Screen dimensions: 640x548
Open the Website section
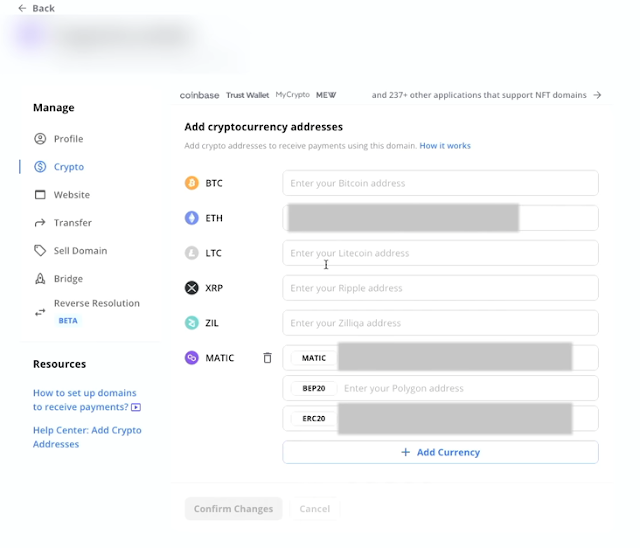tap(71, 195)
